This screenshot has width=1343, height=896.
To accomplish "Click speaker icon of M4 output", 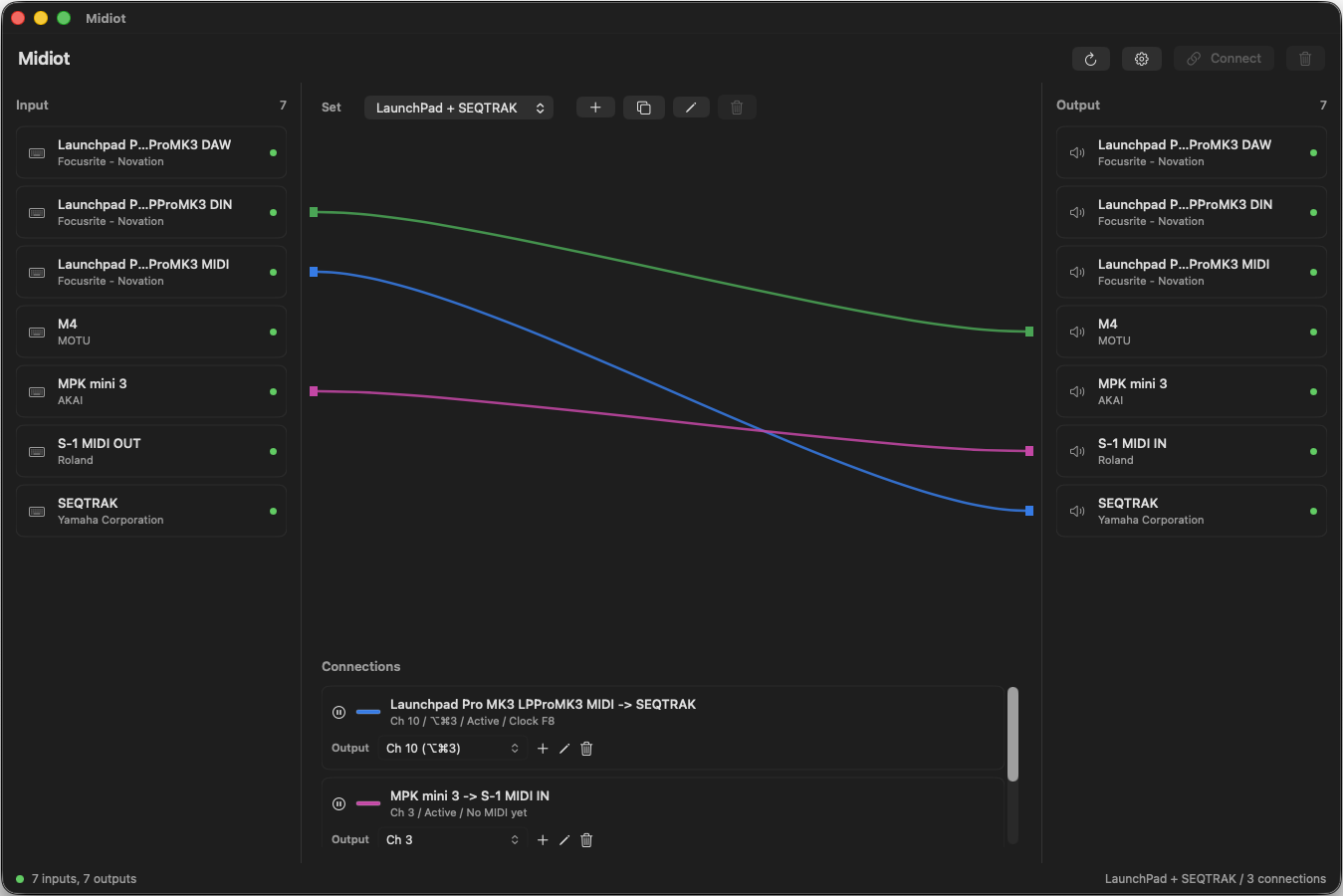I will (1077, 333).
